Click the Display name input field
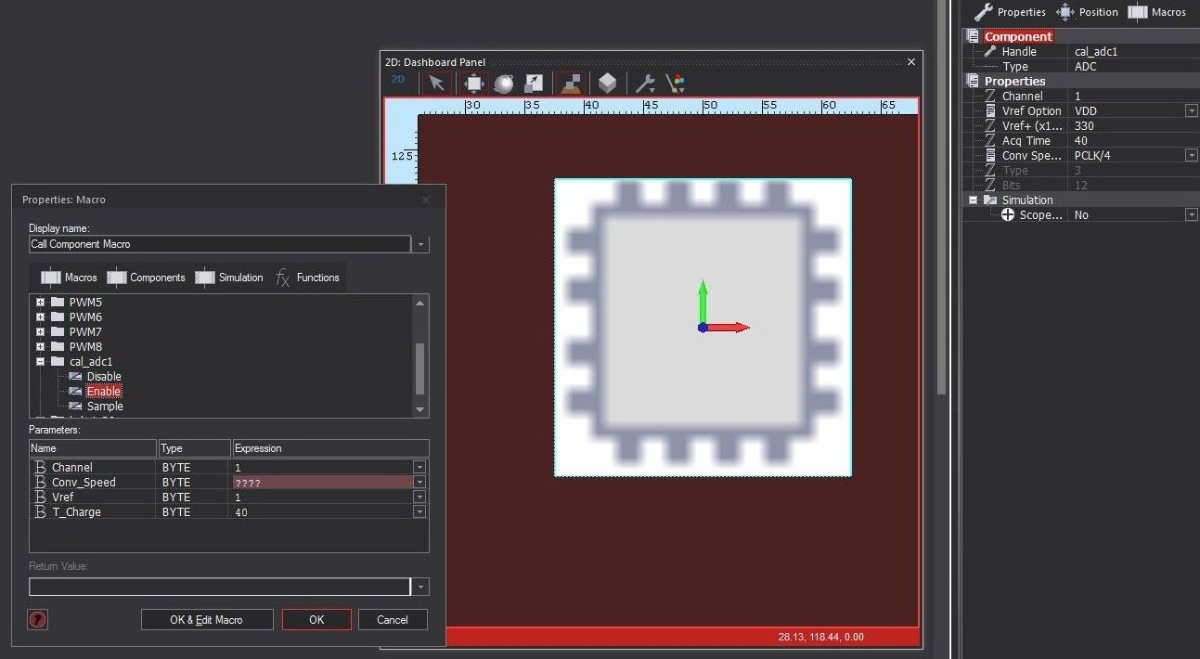Image resolution: width=1200 pixels, height=659 pixels. coord(220,244)
